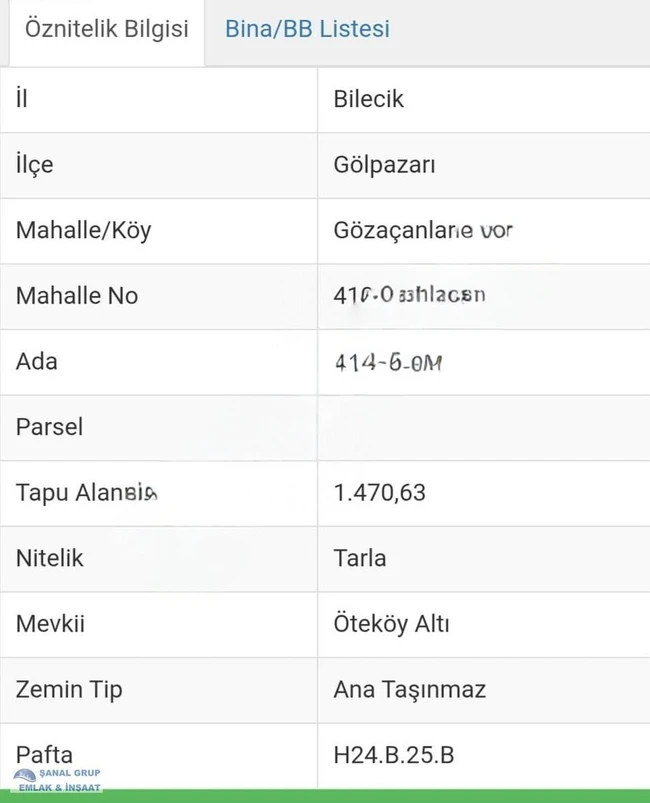Select the Öteköy Altı location value
The width and height of the screenshot is (650, 803).
tap(391, 624)
